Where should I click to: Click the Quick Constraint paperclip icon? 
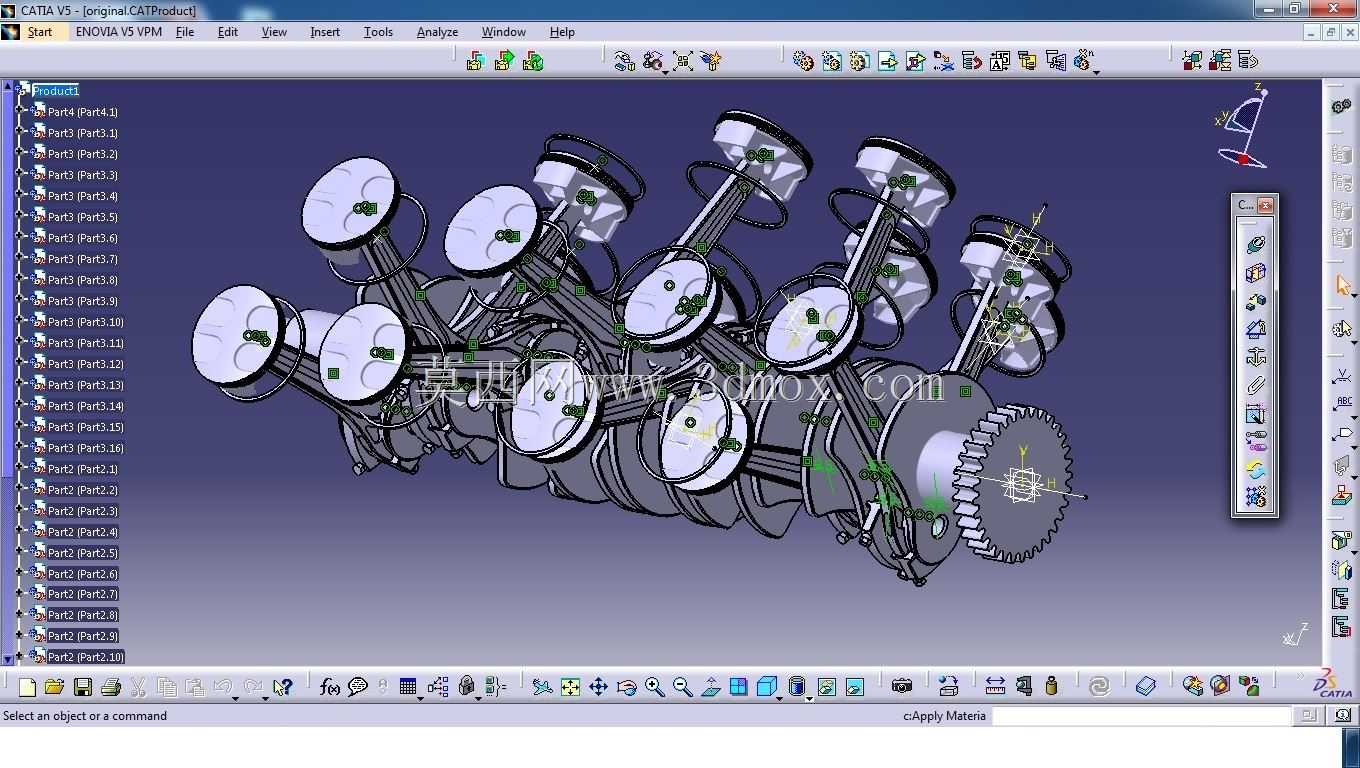coord(1256,385)
